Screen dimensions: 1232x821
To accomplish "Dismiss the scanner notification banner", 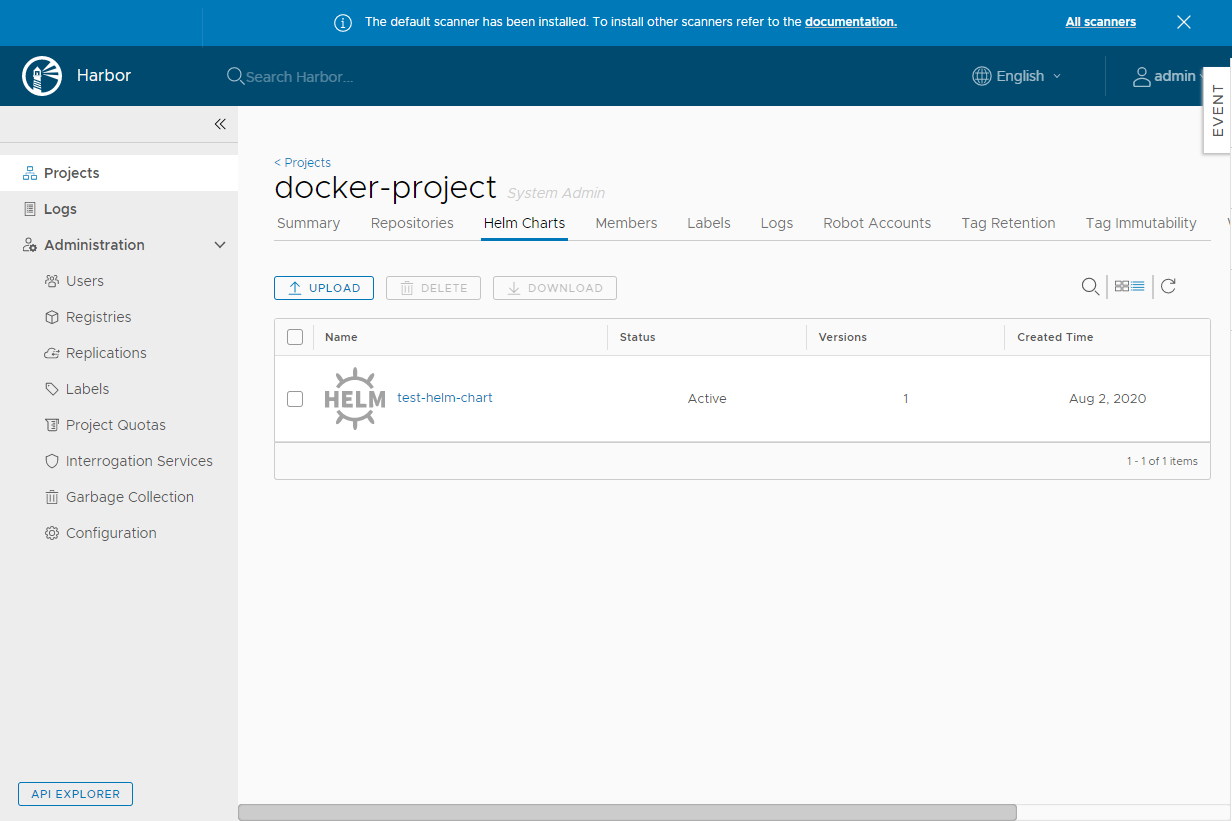I will [x=1184, y=22].
